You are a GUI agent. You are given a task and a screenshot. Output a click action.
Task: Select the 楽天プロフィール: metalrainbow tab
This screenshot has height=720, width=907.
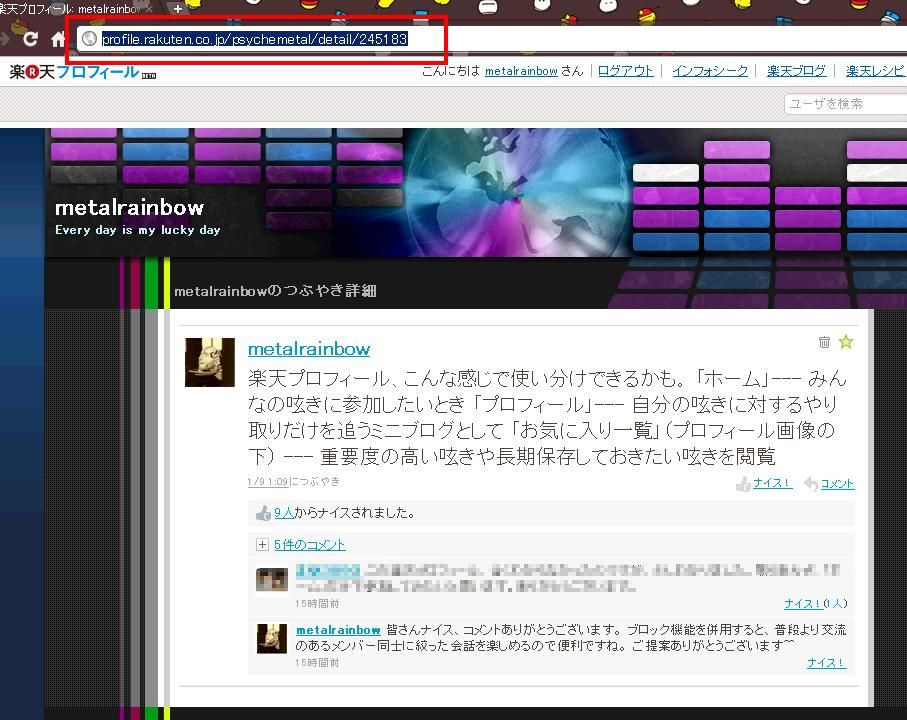point(69,9)
